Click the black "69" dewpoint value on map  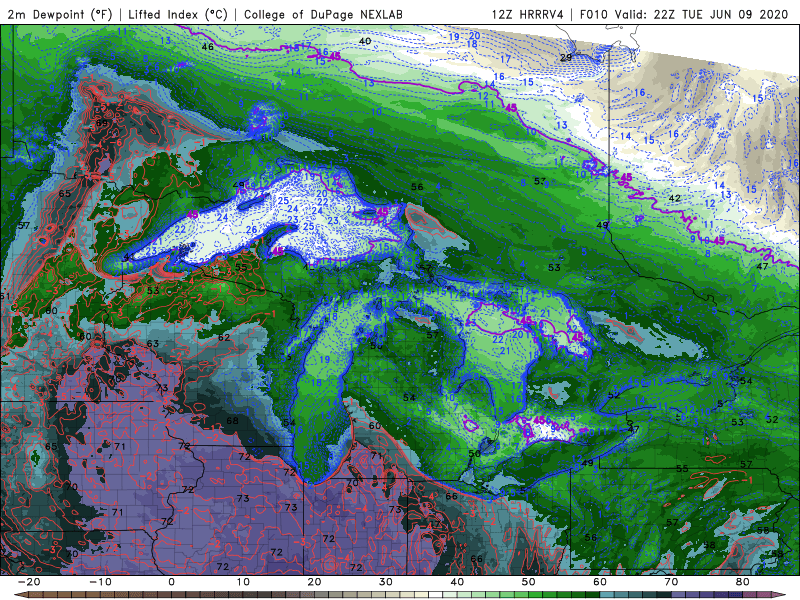(x=102, y=123)
